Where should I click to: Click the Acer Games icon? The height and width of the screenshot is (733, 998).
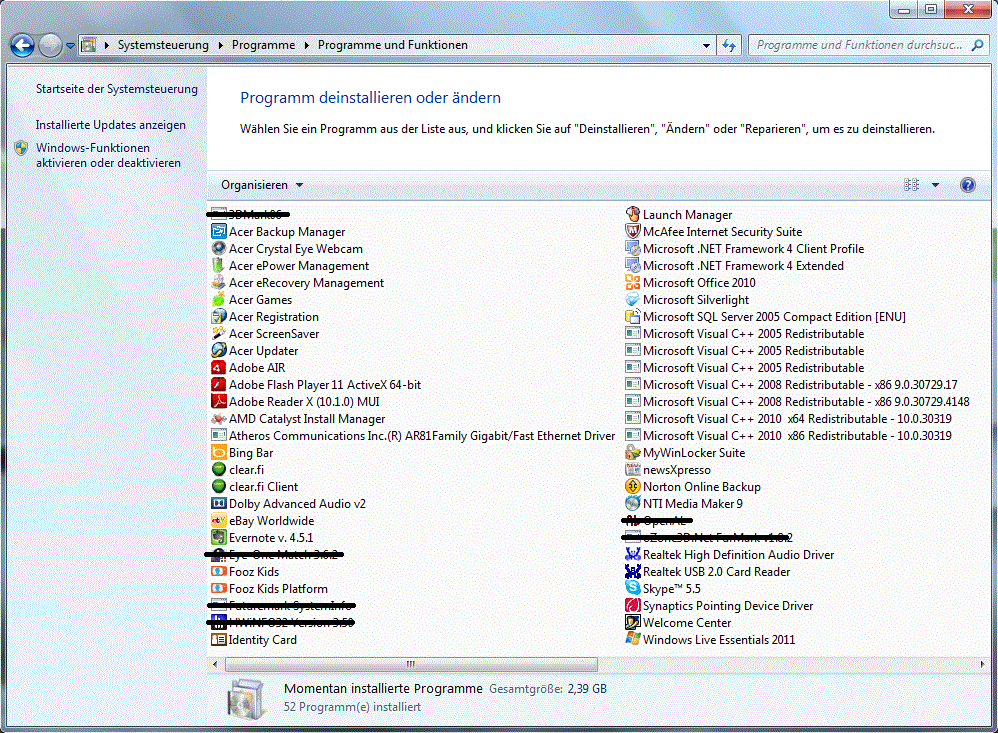click(218, 300)
